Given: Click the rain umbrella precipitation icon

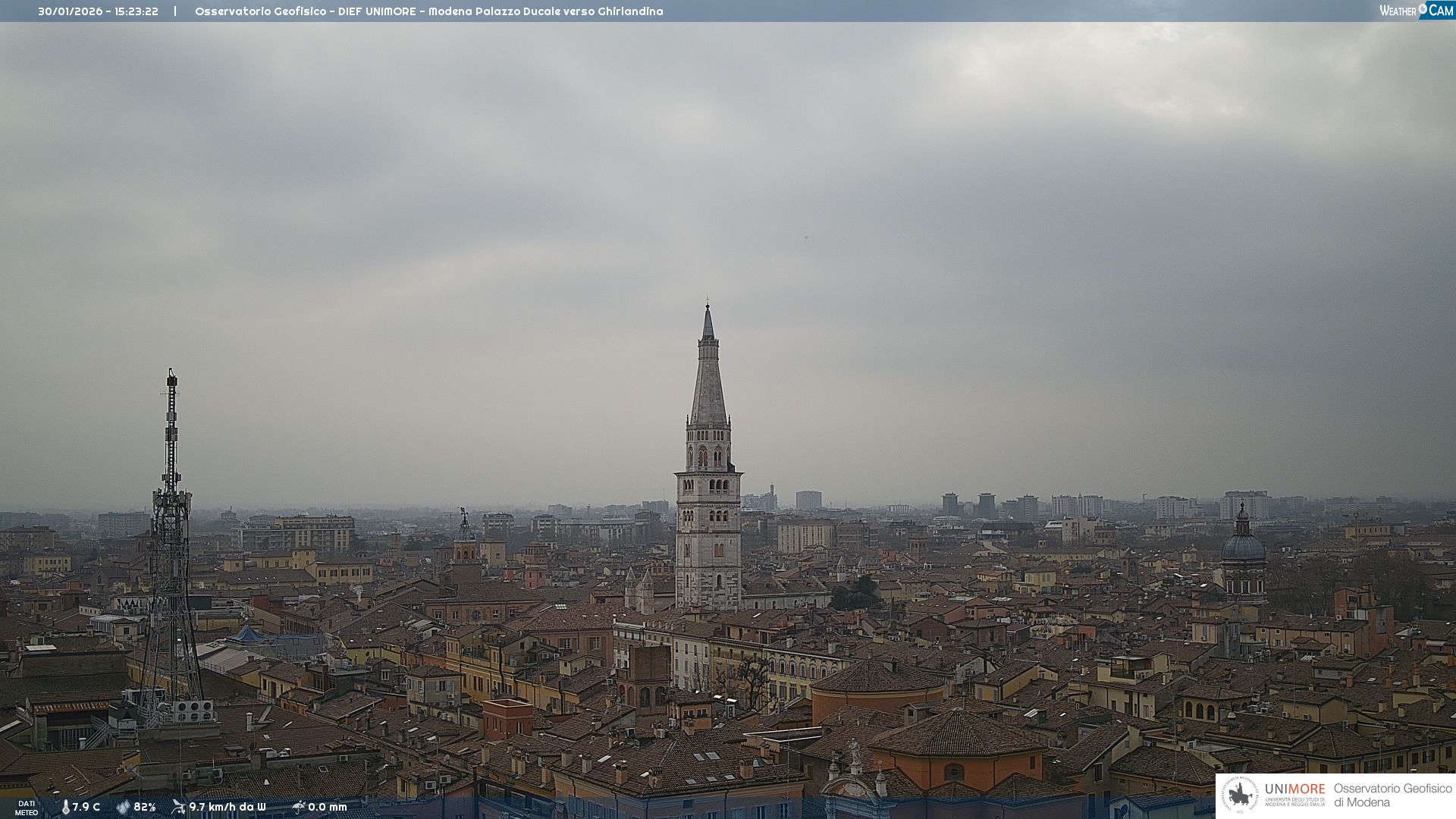Looking at the screenshot, I should pos(299,807).
